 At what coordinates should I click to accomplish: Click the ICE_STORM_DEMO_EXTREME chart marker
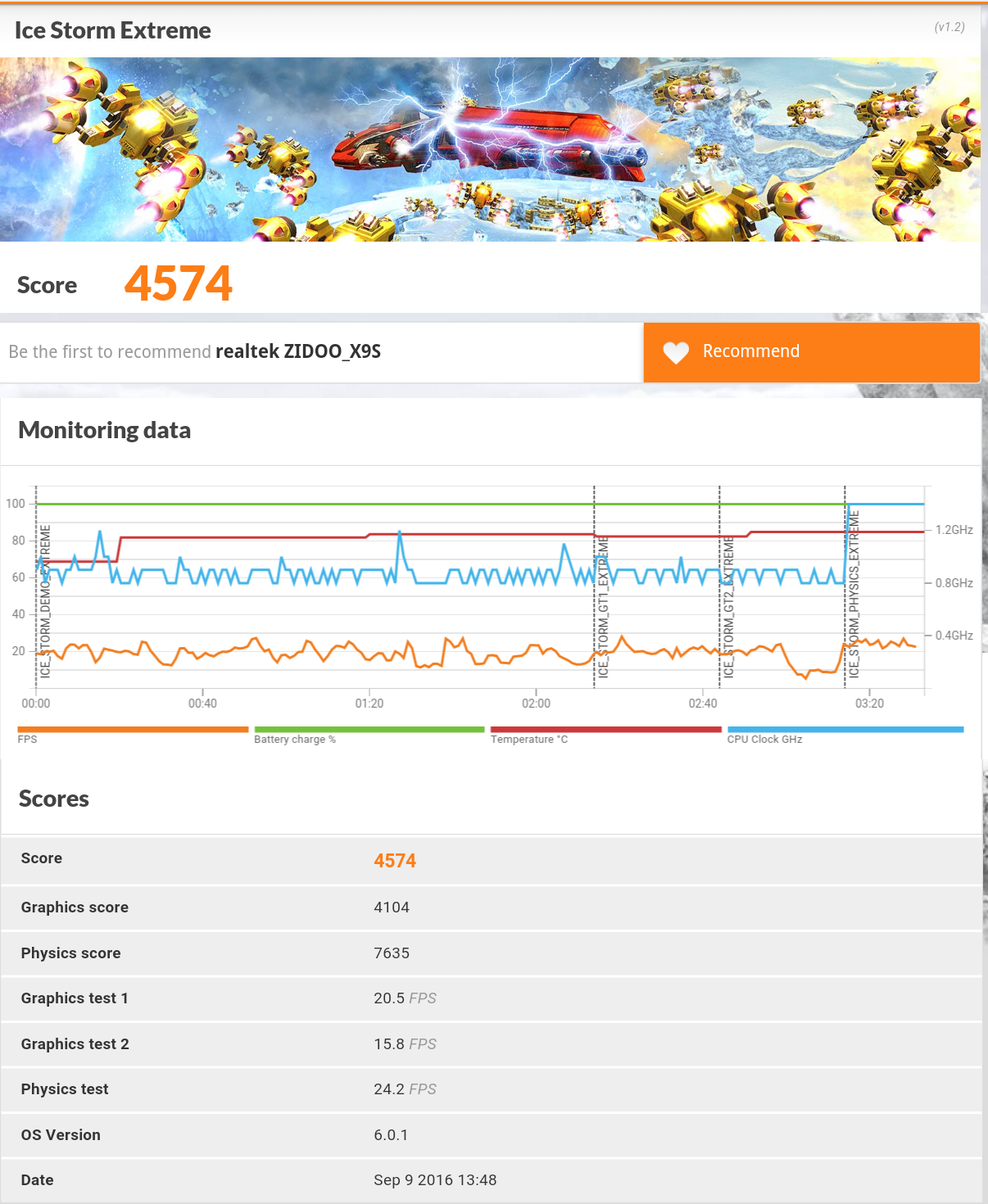tap(45, 601)
